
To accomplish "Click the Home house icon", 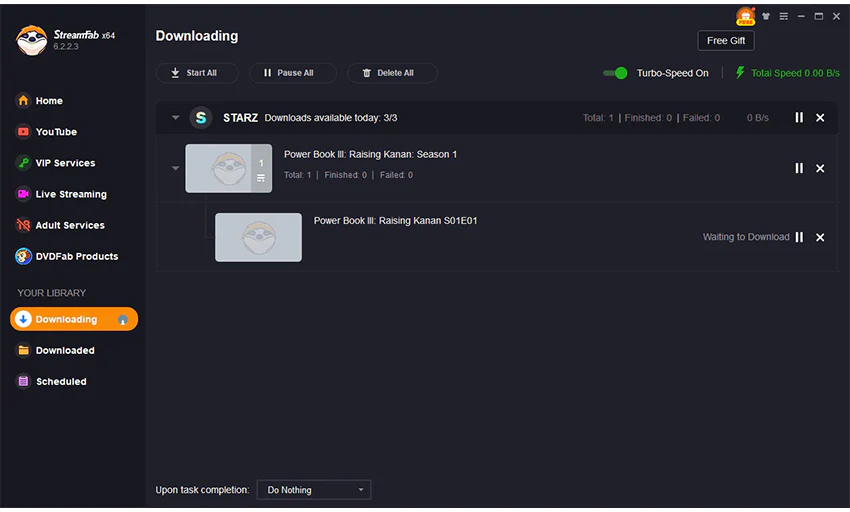I will [x=23, y=100].
